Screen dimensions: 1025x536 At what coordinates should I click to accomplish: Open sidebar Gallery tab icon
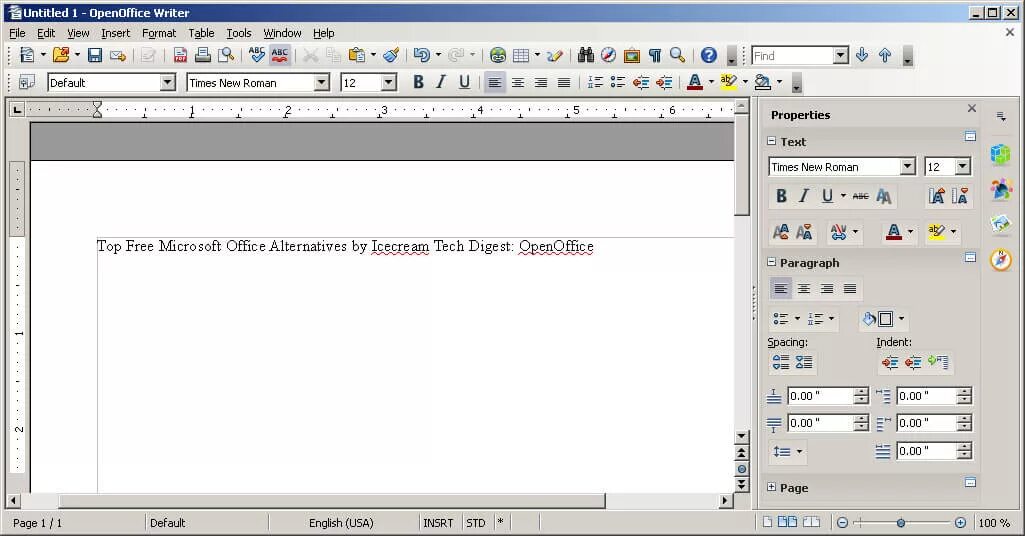1001,224
